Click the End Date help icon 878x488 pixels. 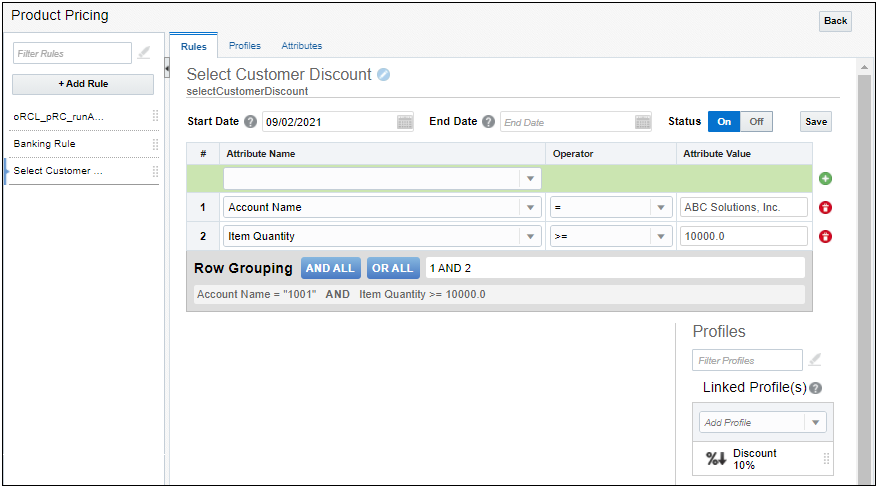click(x=488, y=121)
